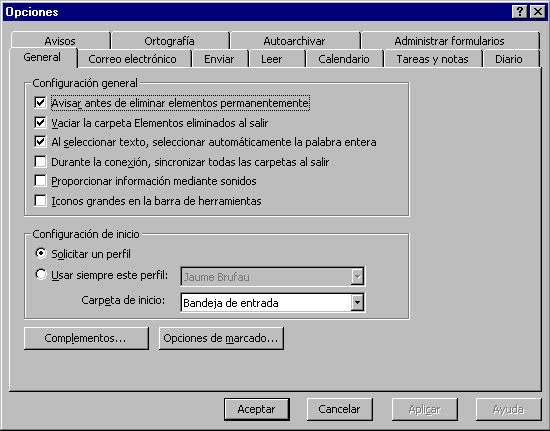This screenshot has width=550, height=431.
Task: Toggle Vaciar la carpeta Elementos eliminados al salir
Action: coord(40,122)
